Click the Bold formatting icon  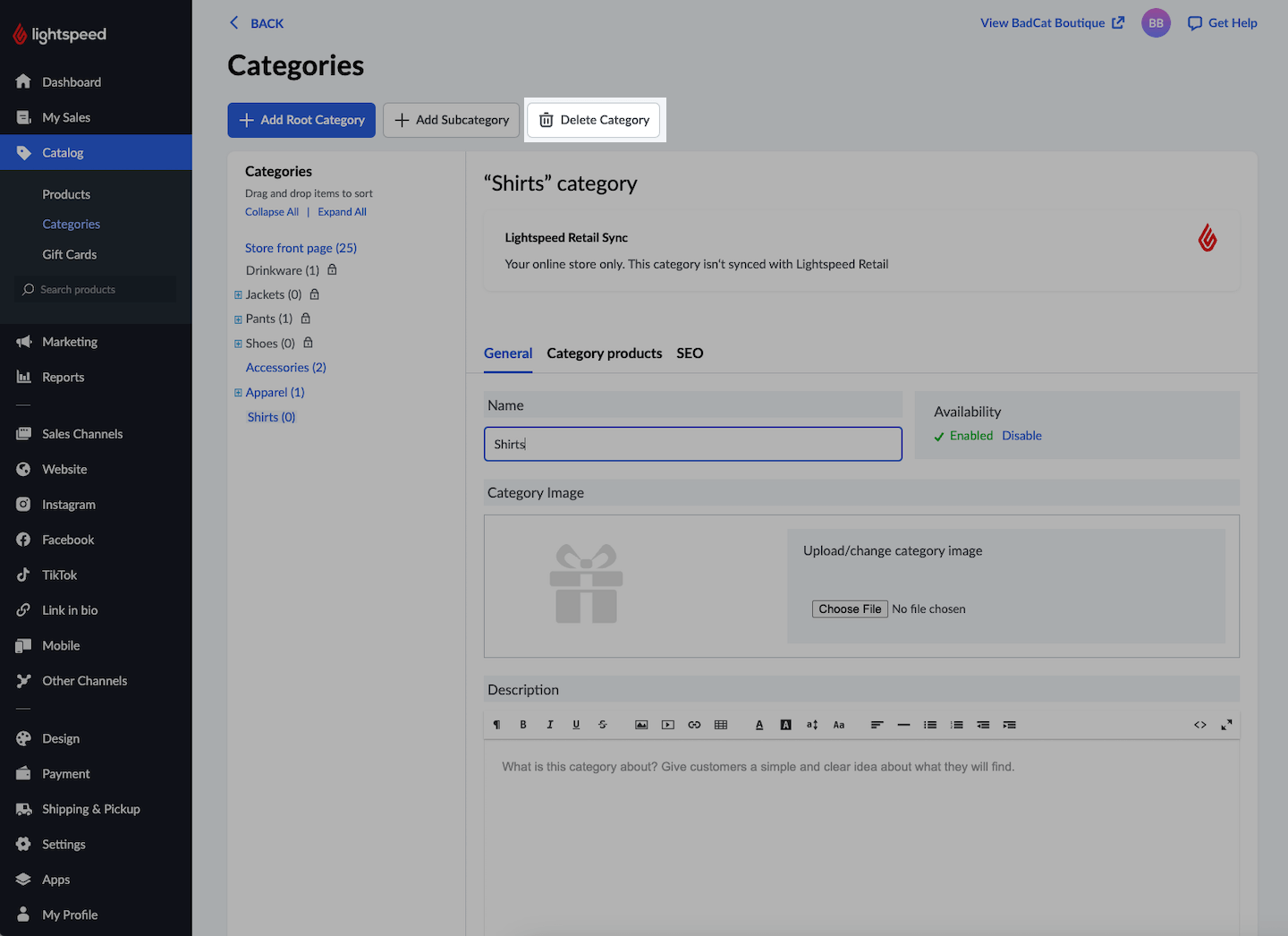[x=523, y=725]
